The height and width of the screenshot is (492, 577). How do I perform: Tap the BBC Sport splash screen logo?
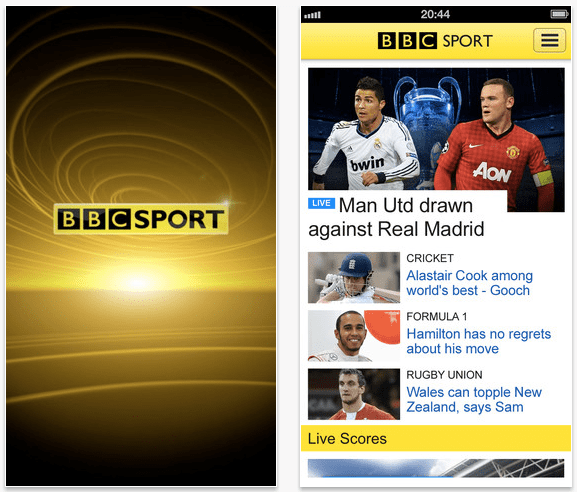coord(141,219)
